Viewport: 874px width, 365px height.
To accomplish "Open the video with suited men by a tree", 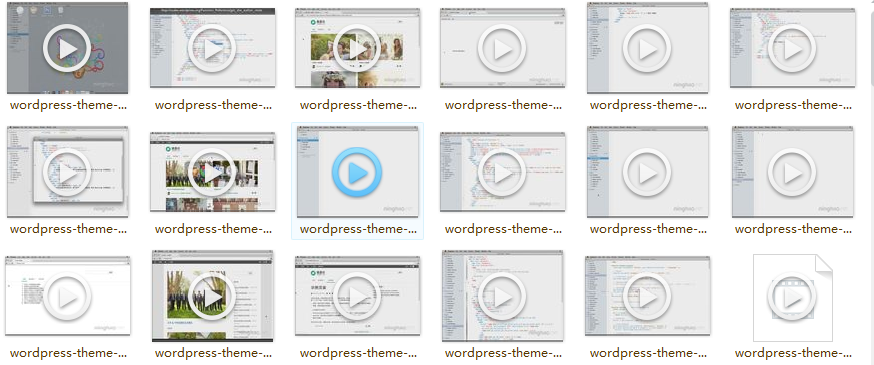I will (x=212, y=296).
